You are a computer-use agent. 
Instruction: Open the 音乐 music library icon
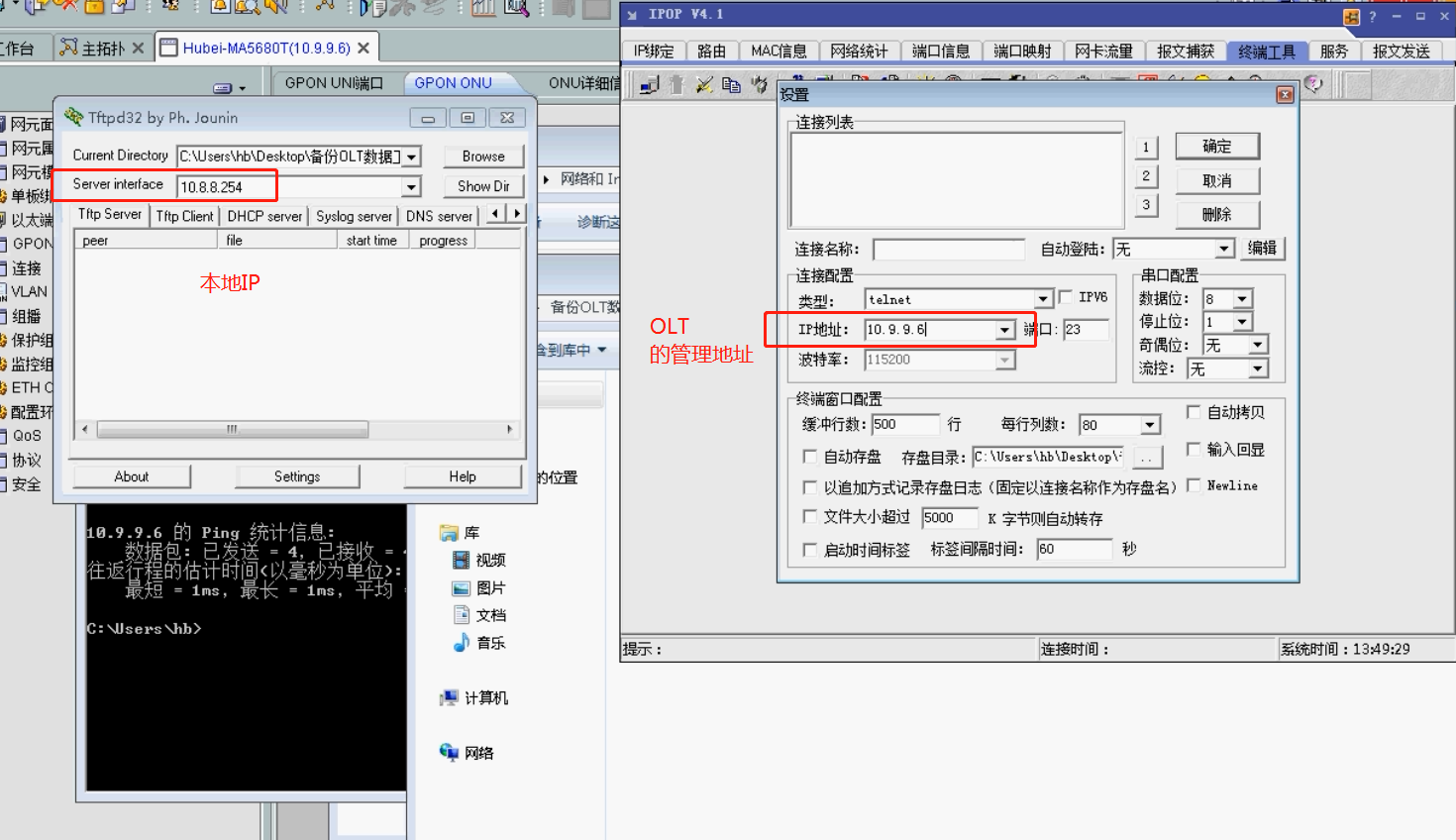point(462,643)
